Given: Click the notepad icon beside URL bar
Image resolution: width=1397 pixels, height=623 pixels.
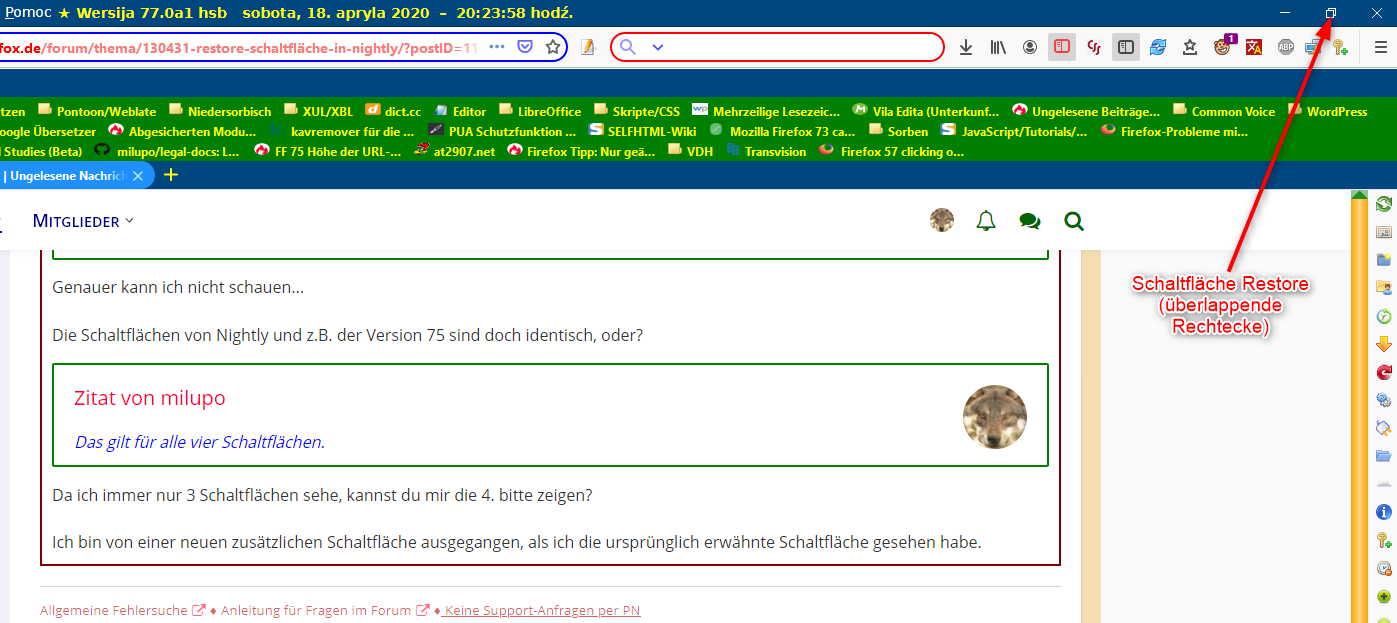Looking at the screenshot, I should point(589,47).
